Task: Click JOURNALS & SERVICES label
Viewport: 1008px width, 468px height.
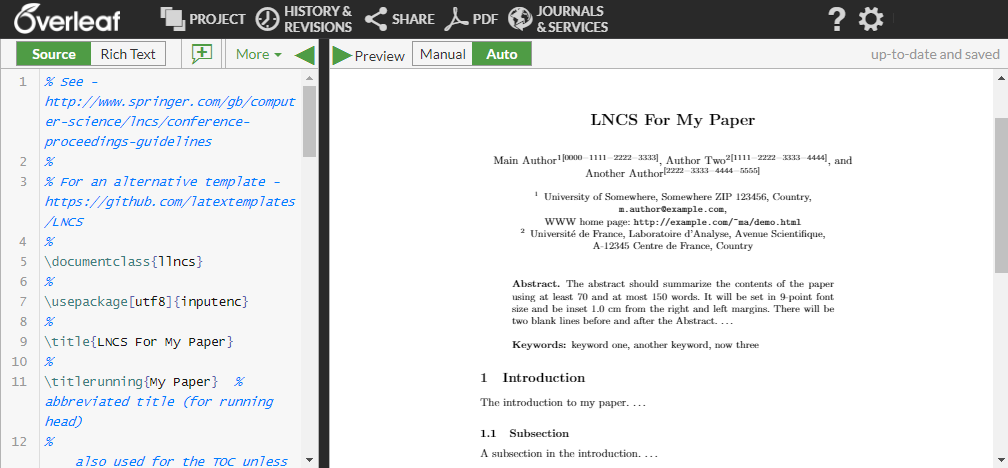Action: coord(572,19)
